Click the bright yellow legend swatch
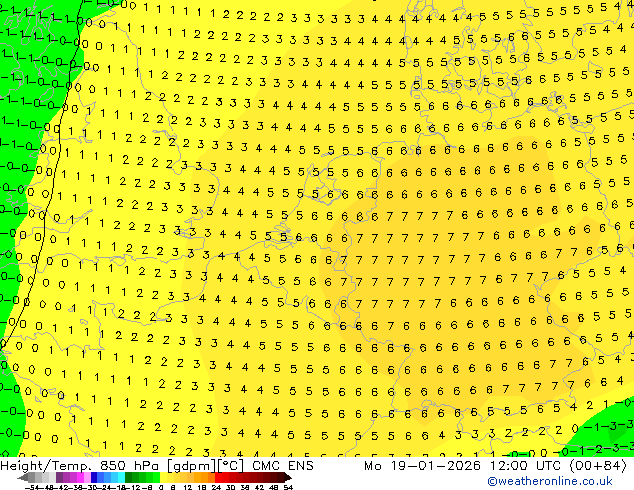Viewport: 634px width, 490px height. pos(163,477)
